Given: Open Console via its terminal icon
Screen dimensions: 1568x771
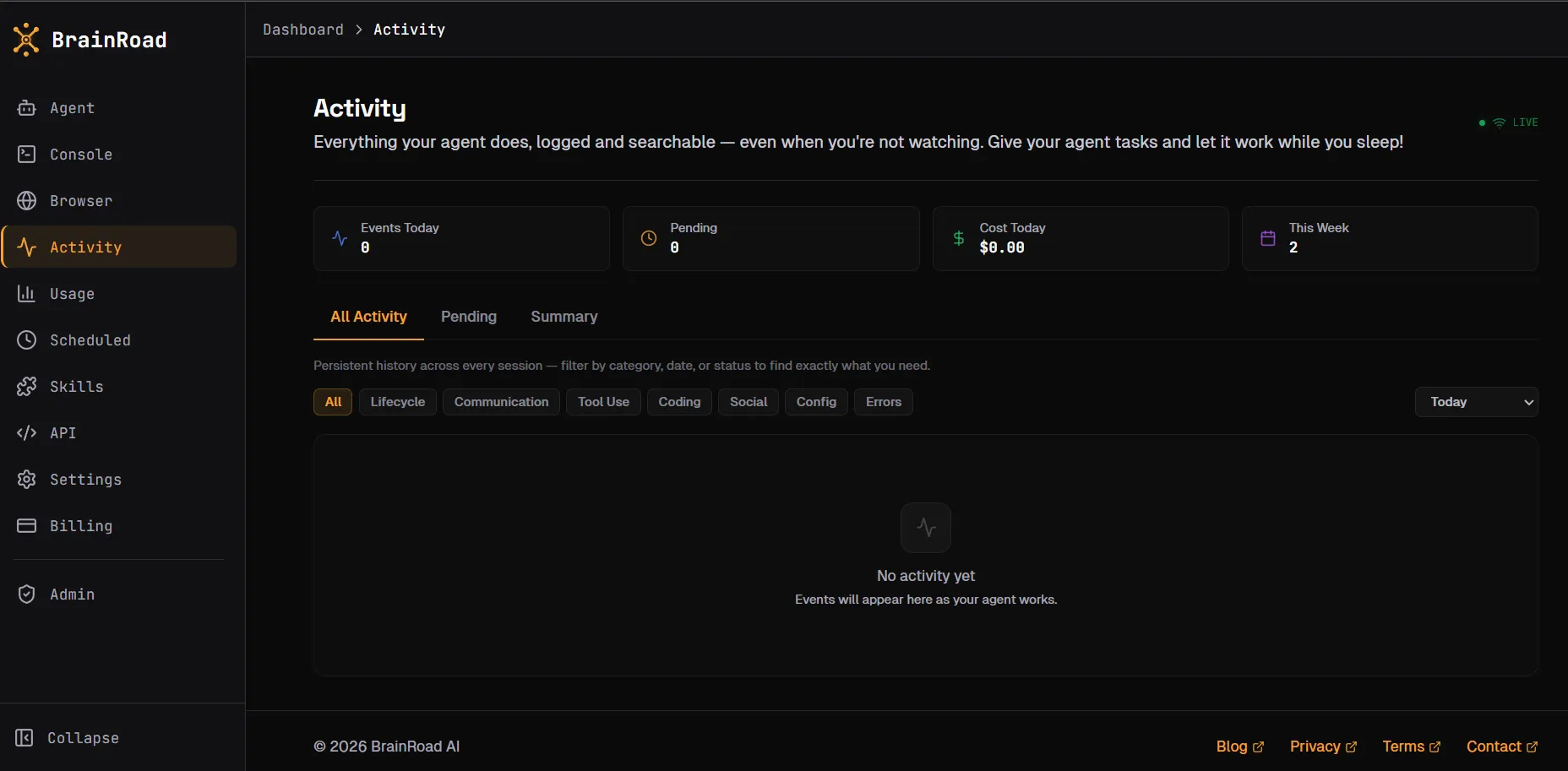Looking at the screenshot, I should click(27, 155).
